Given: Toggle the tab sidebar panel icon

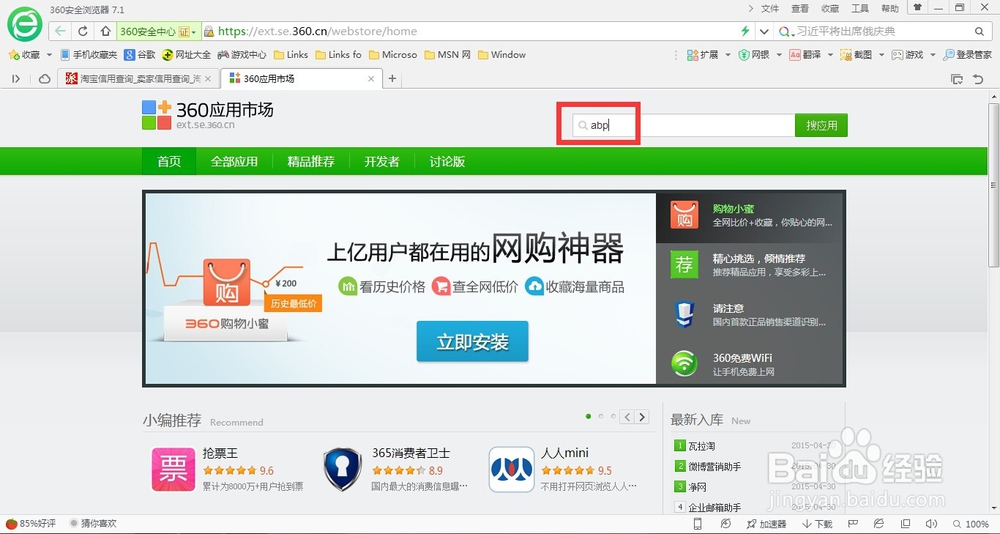Looking at the screenshot, I should tap(16, 78).
